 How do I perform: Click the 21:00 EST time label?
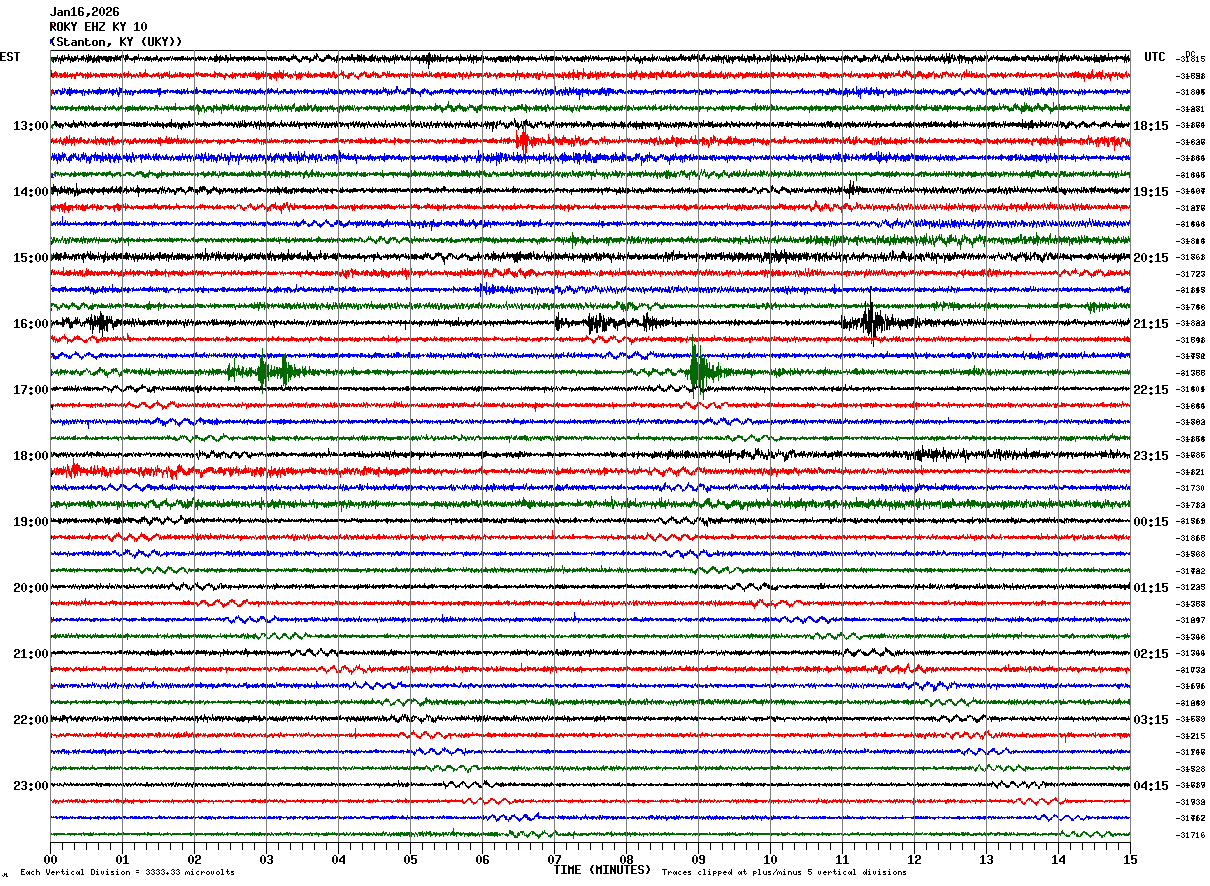[31, 653]
